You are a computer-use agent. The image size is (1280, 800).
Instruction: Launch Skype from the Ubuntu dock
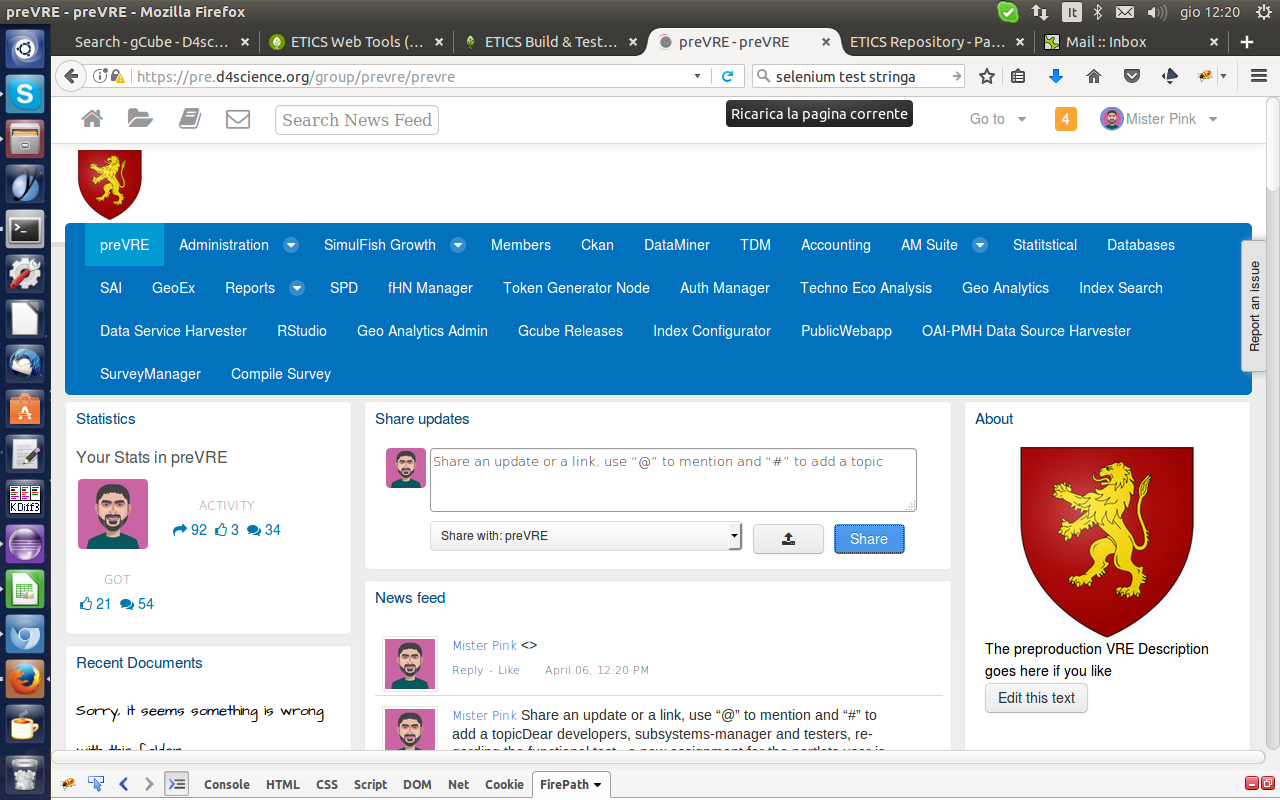coord(25,93)
